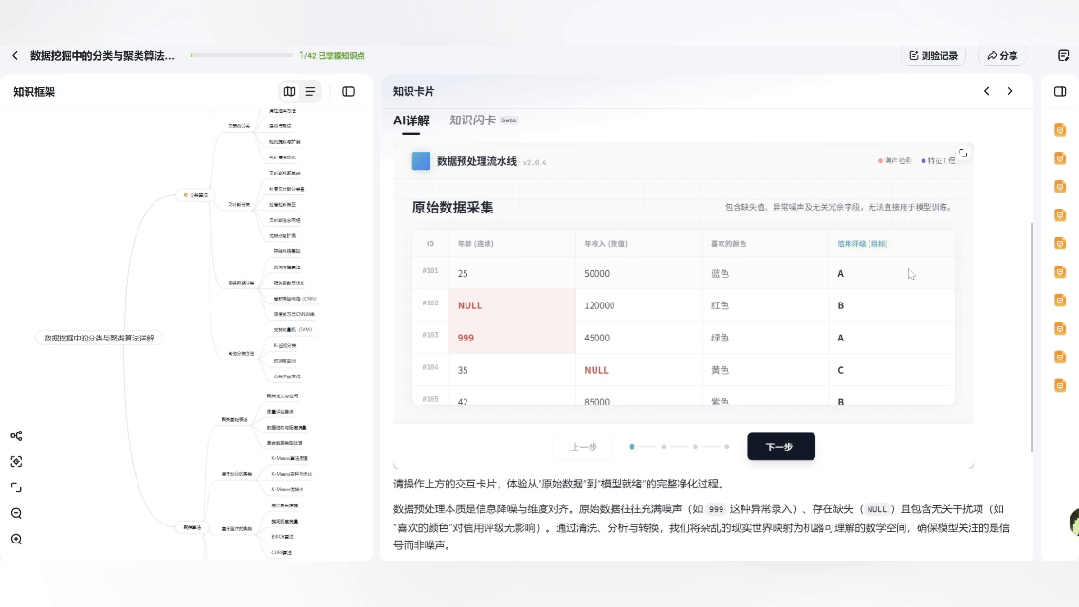Click the zoom in magnifier icon

tap(16, 540)
